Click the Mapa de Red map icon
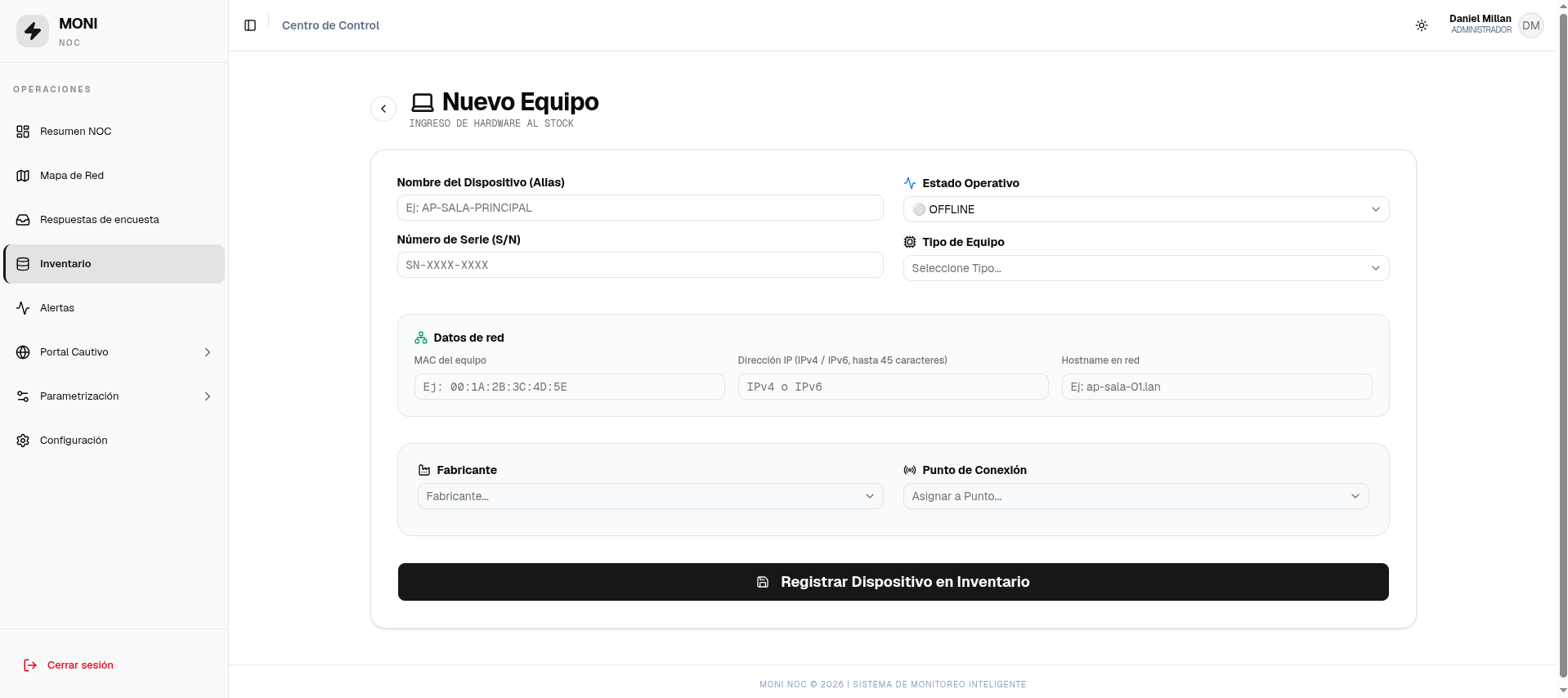Viewport: 1568px width, 698px height. pyautogui.click(x=23, y=176)
